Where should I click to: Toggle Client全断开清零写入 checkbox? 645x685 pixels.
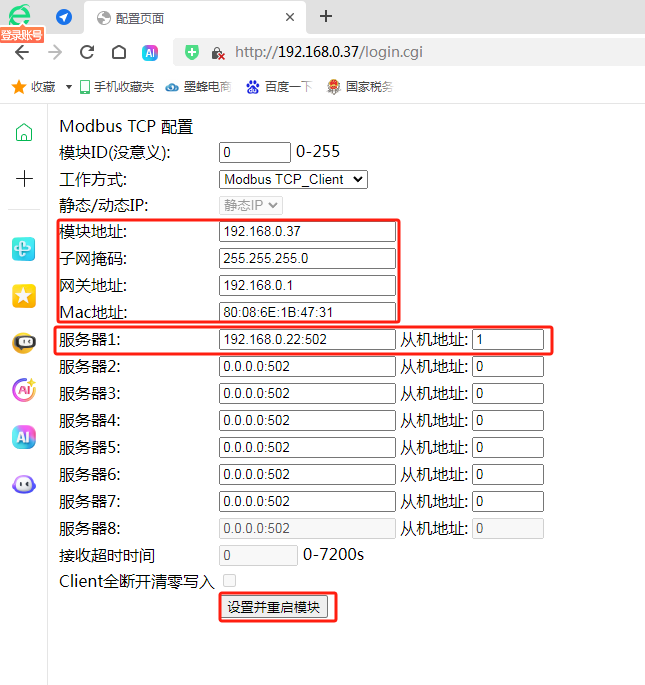click(229, 580)
